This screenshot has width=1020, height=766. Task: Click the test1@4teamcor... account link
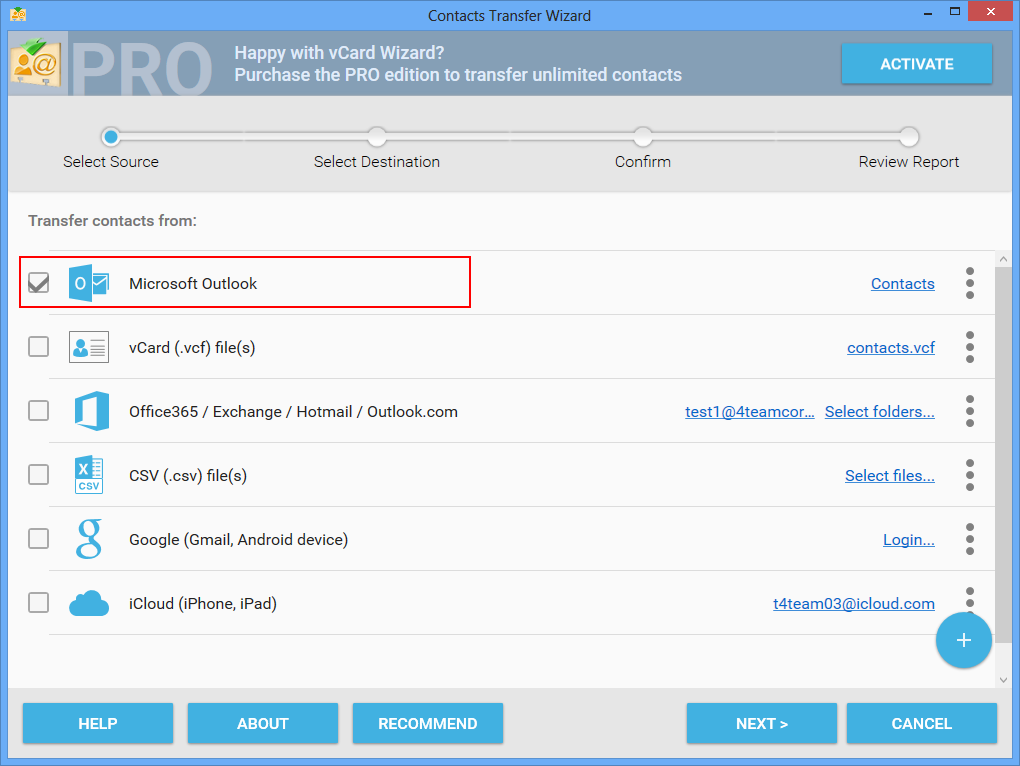point(749,412)
